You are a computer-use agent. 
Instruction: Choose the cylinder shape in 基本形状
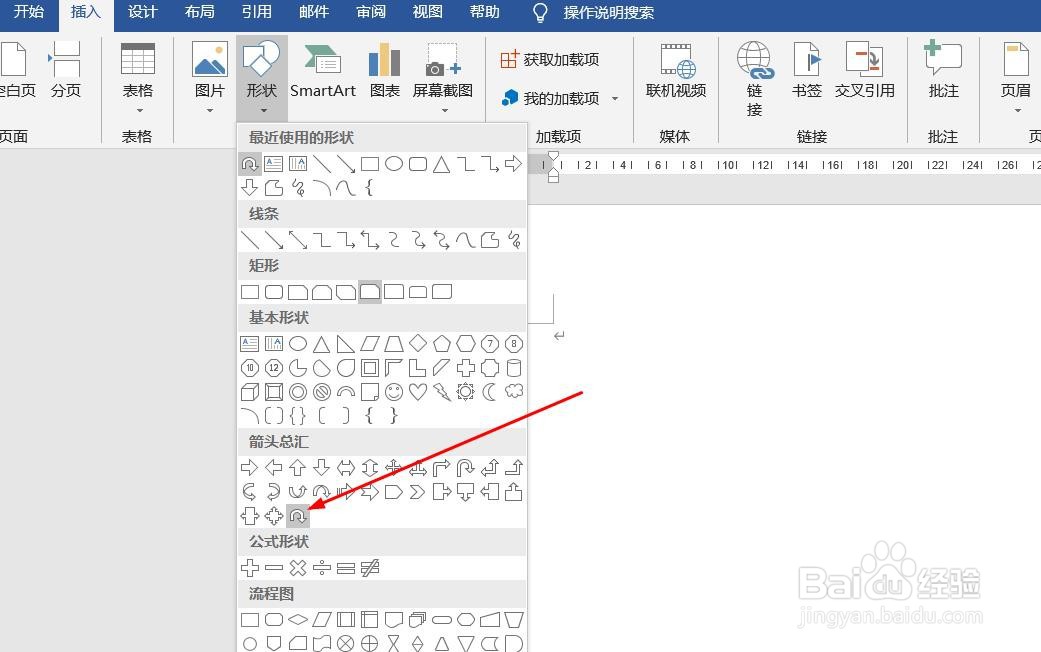[x=514, y=368]
